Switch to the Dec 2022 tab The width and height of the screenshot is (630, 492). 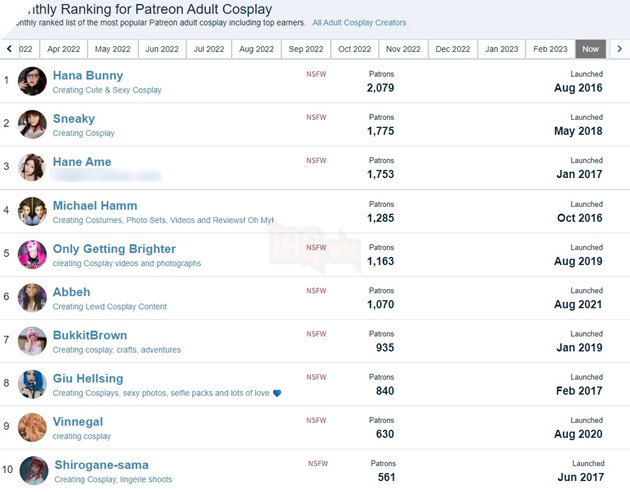[452, 49]
